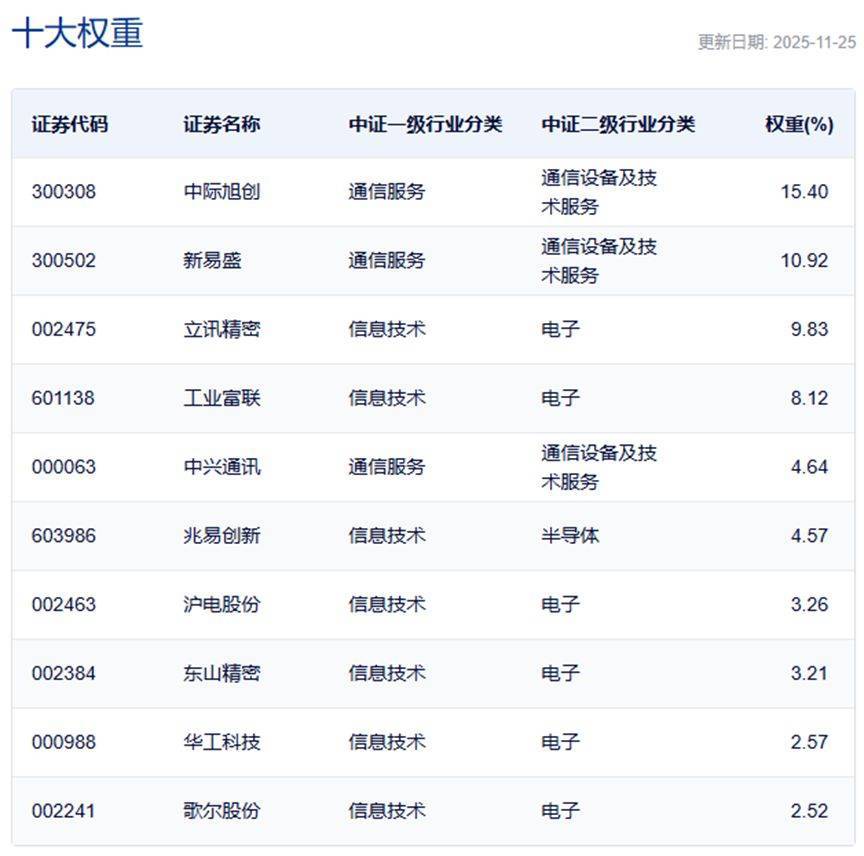Viewport: 864px width, 856px height.
Task: Select stock code 603986
Action: tap(64, 536)
